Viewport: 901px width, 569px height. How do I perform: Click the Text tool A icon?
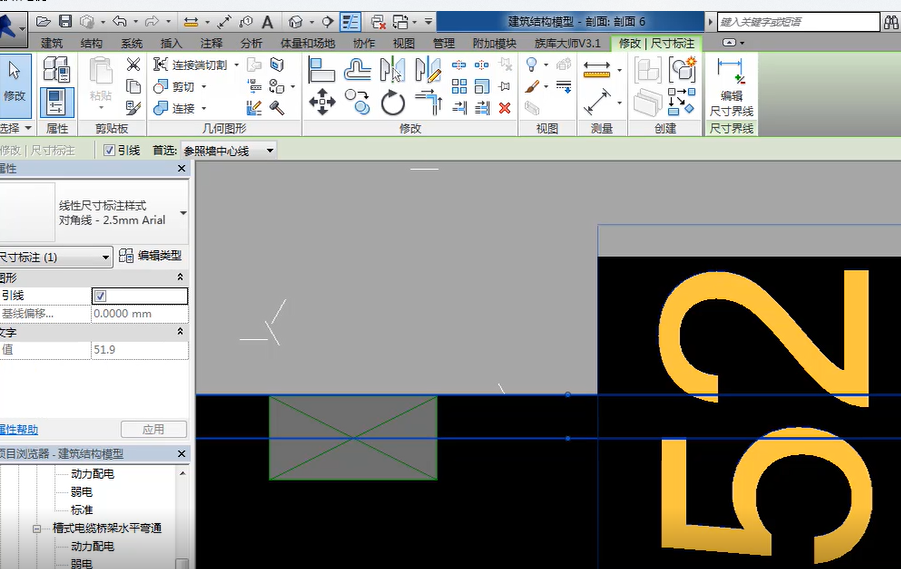(x=267, y=22)
